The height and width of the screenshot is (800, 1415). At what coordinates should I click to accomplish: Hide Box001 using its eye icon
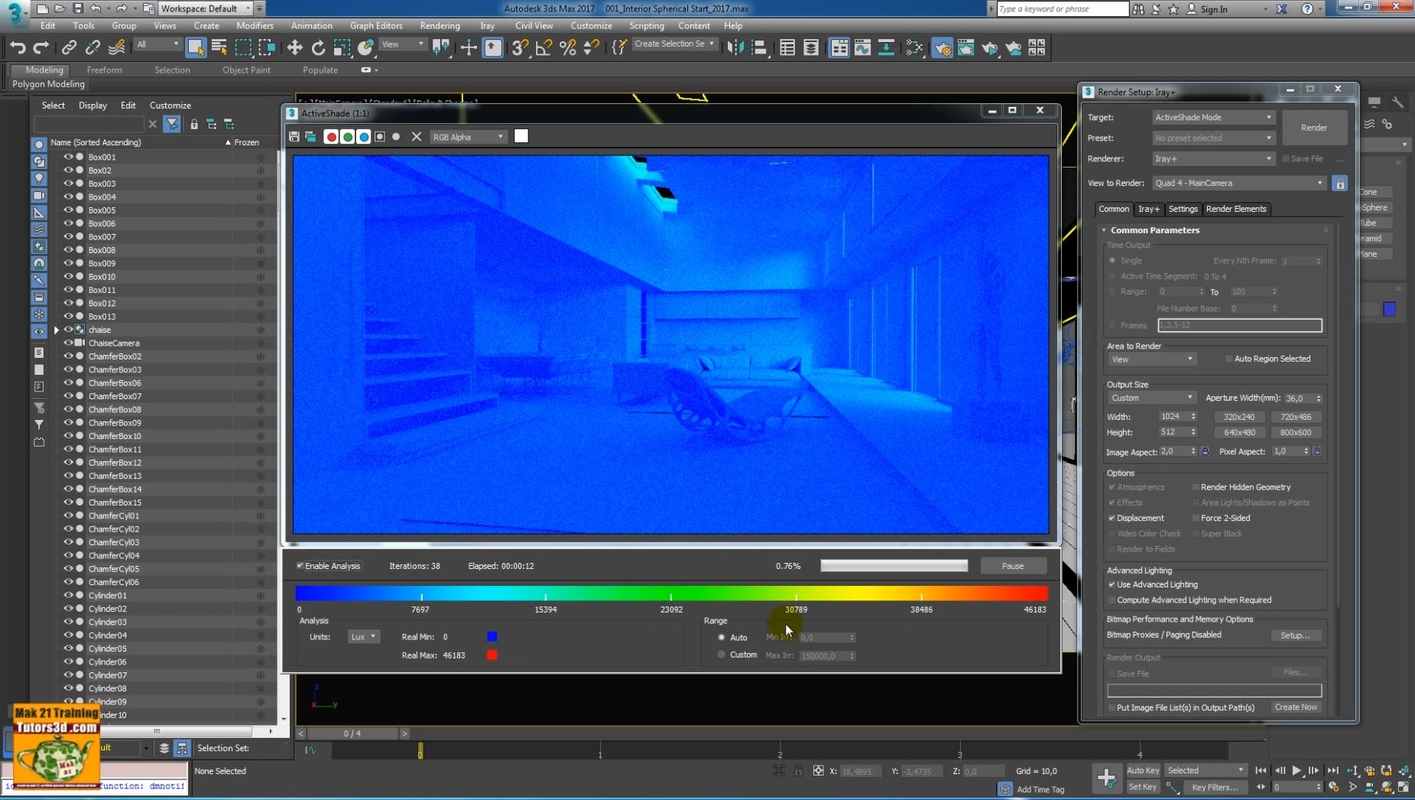point(69,157)
